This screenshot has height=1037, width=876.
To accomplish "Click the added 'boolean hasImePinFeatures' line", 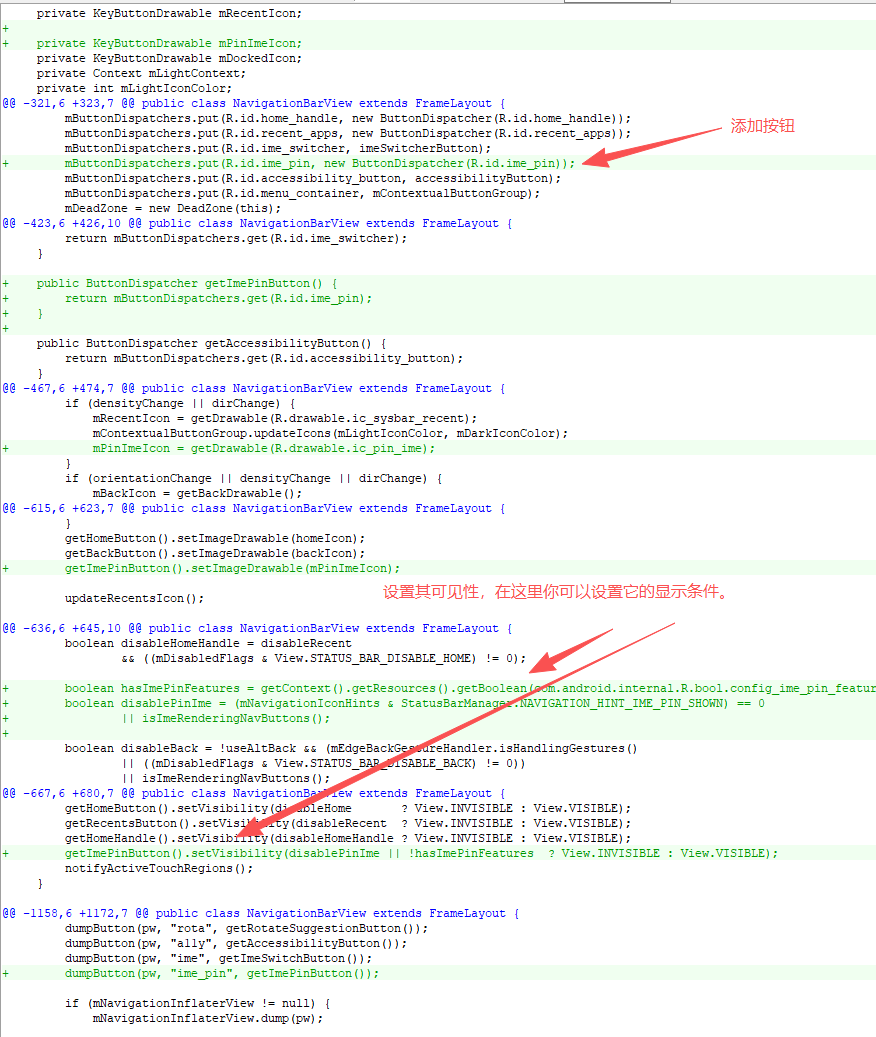I will point(470,688).
